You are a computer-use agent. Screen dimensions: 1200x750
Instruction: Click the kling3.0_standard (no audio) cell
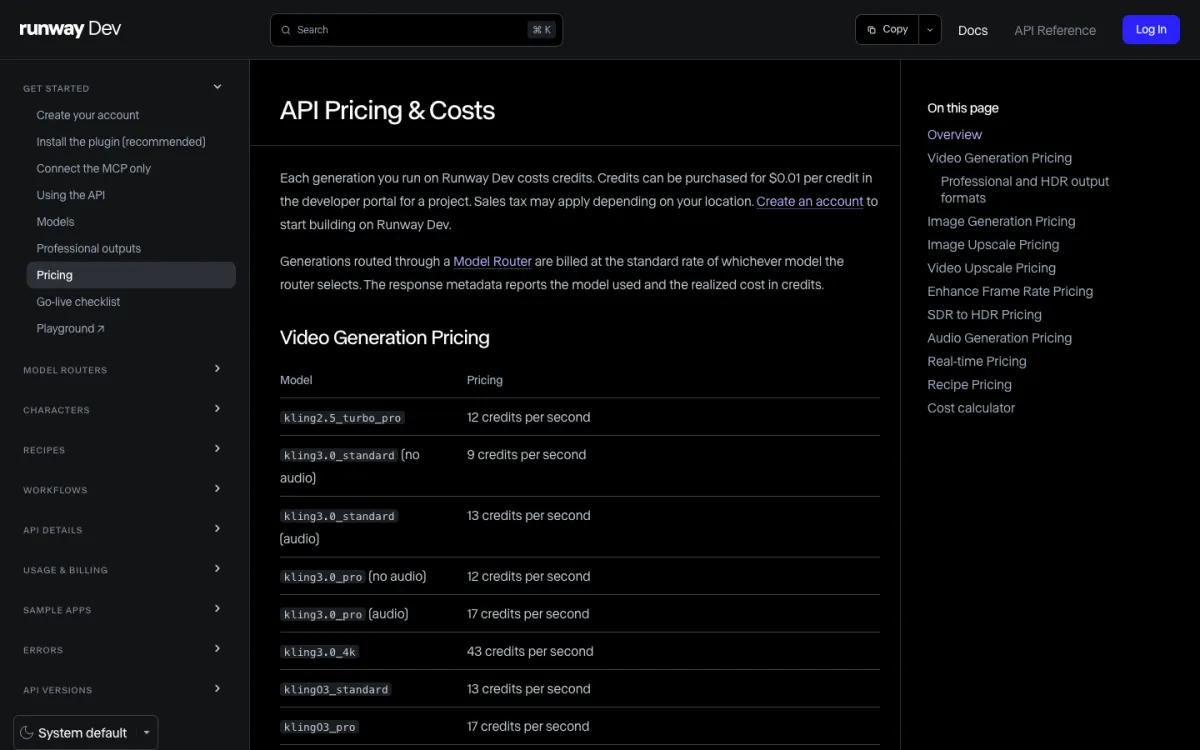click(350, 466)
